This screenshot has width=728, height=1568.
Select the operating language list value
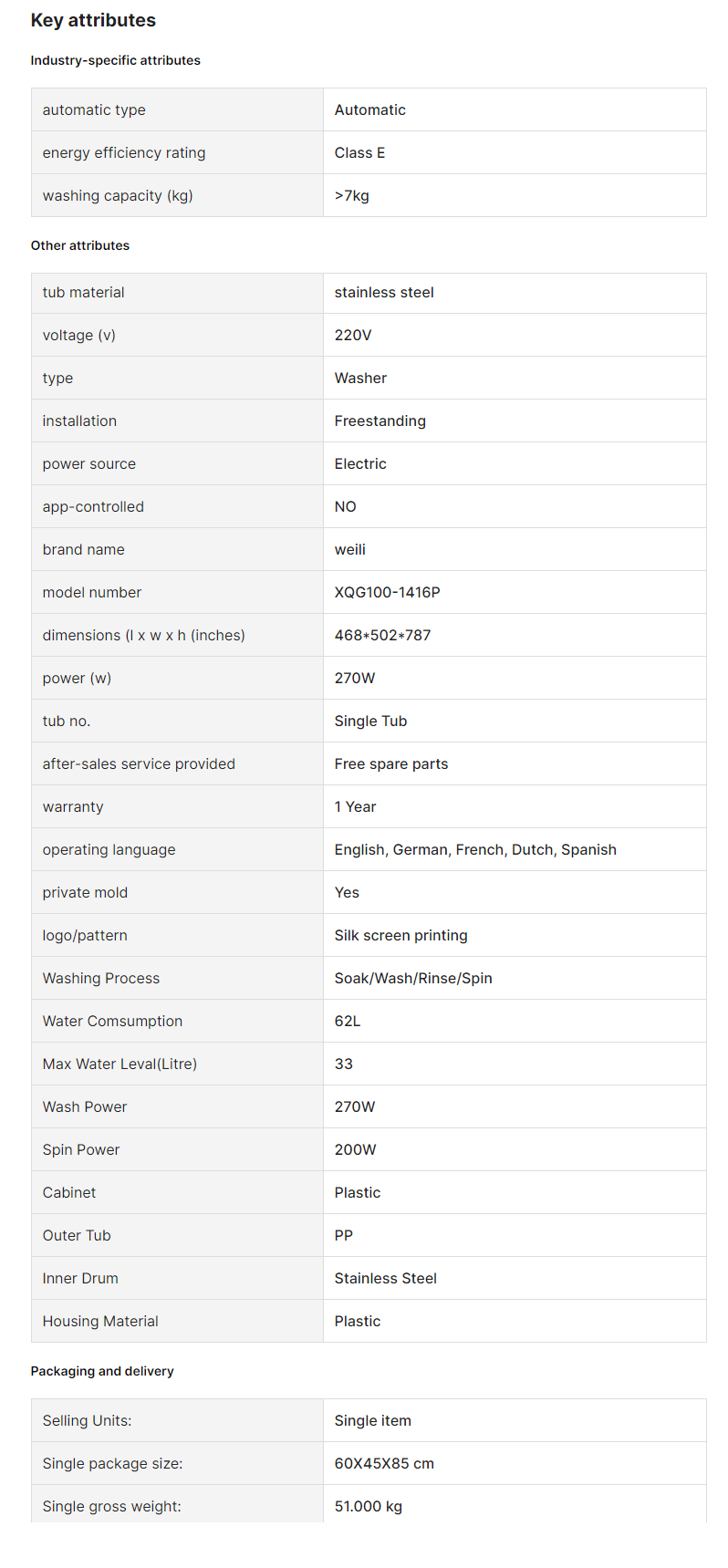click(475, 849)
